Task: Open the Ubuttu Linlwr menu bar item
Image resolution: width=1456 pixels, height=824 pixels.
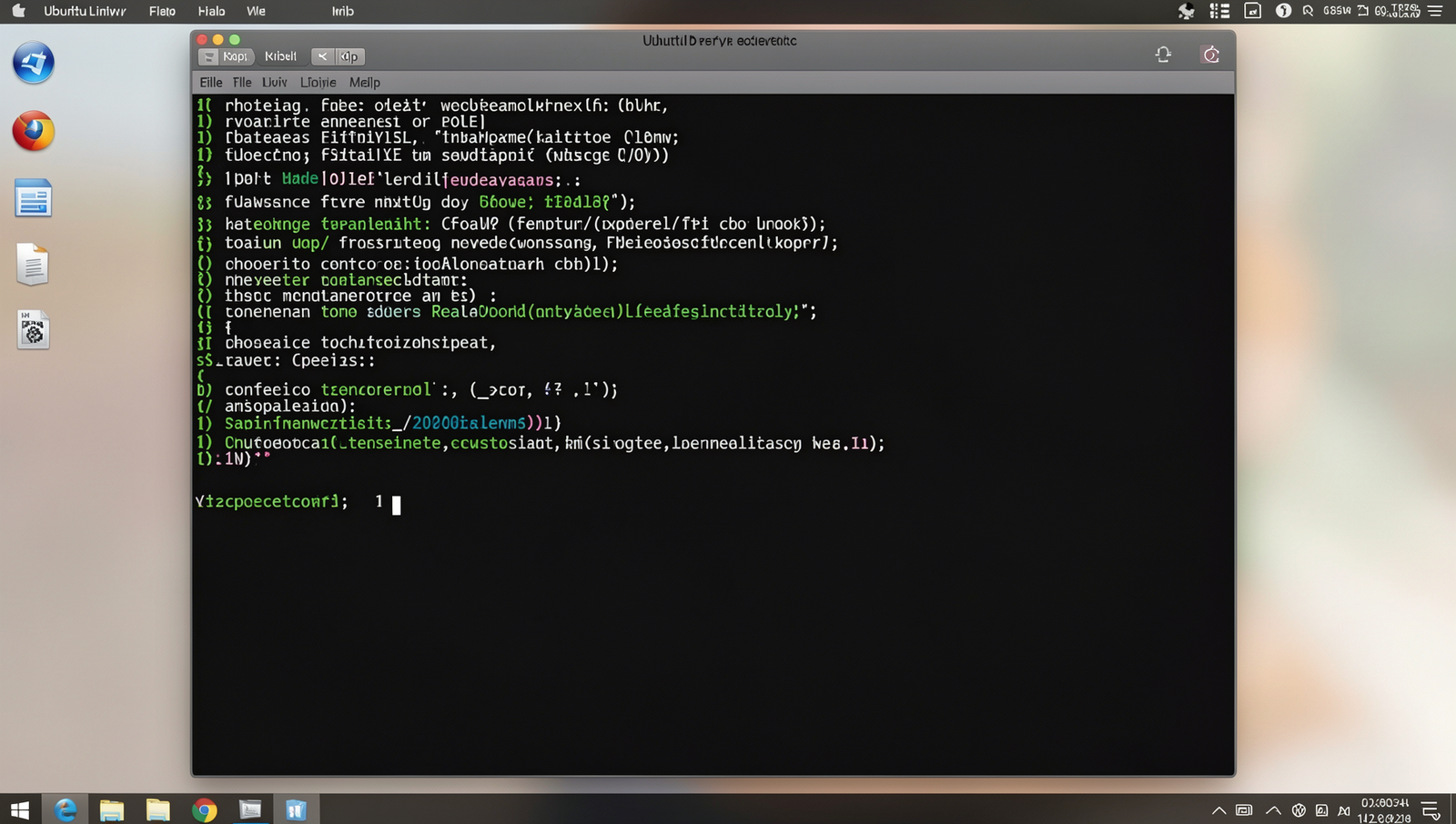Action: click(85, 11)
